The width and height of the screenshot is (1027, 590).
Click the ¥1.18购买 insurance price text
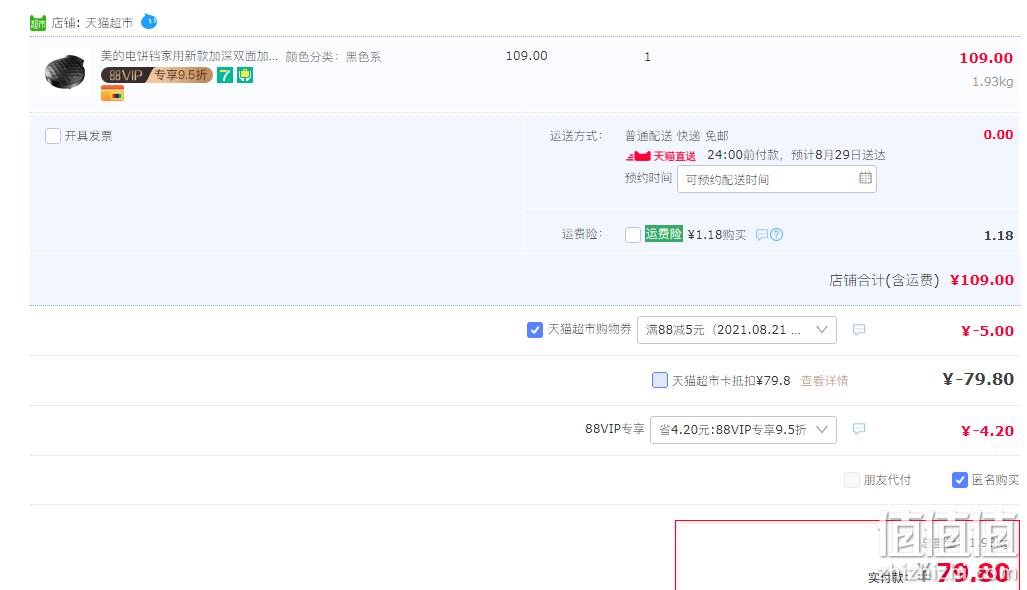(717, 234)
